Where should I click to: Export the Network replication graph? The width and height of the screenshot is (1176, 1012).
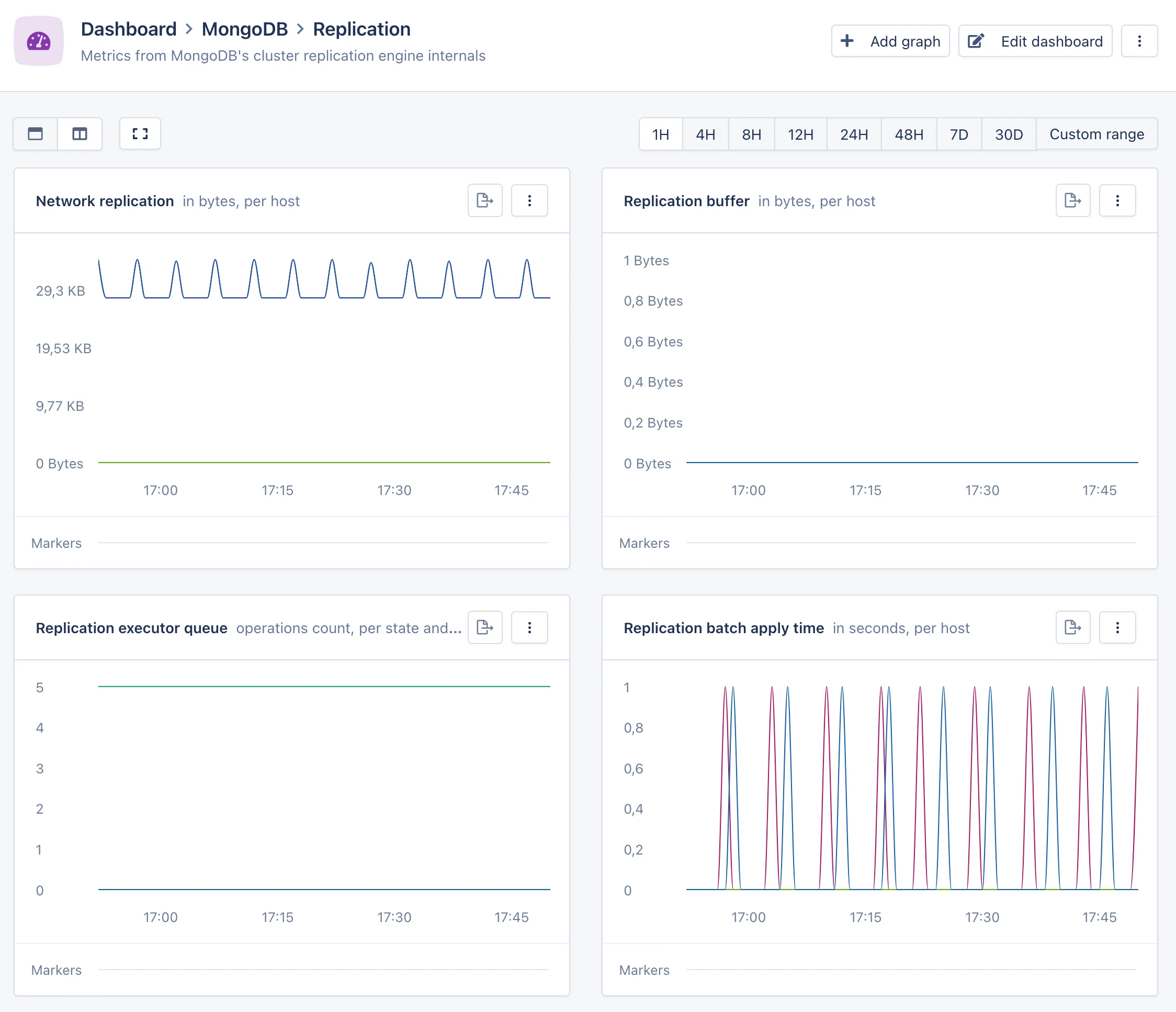(x=485, y=200)
